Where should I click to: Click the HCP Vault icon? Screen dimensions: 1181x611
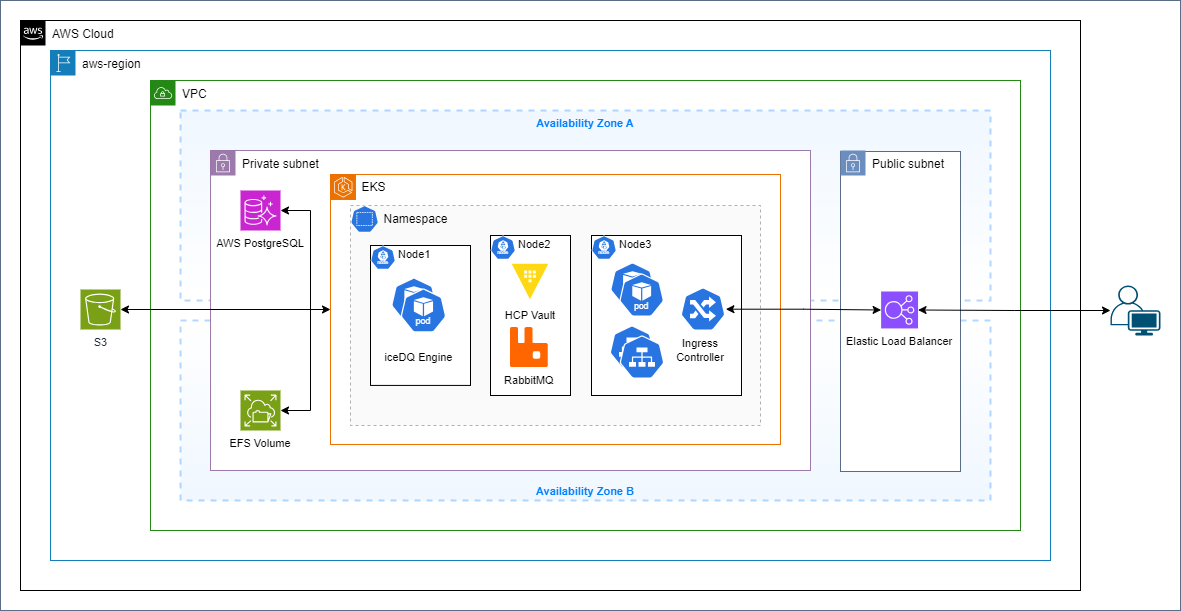[529, 282]
